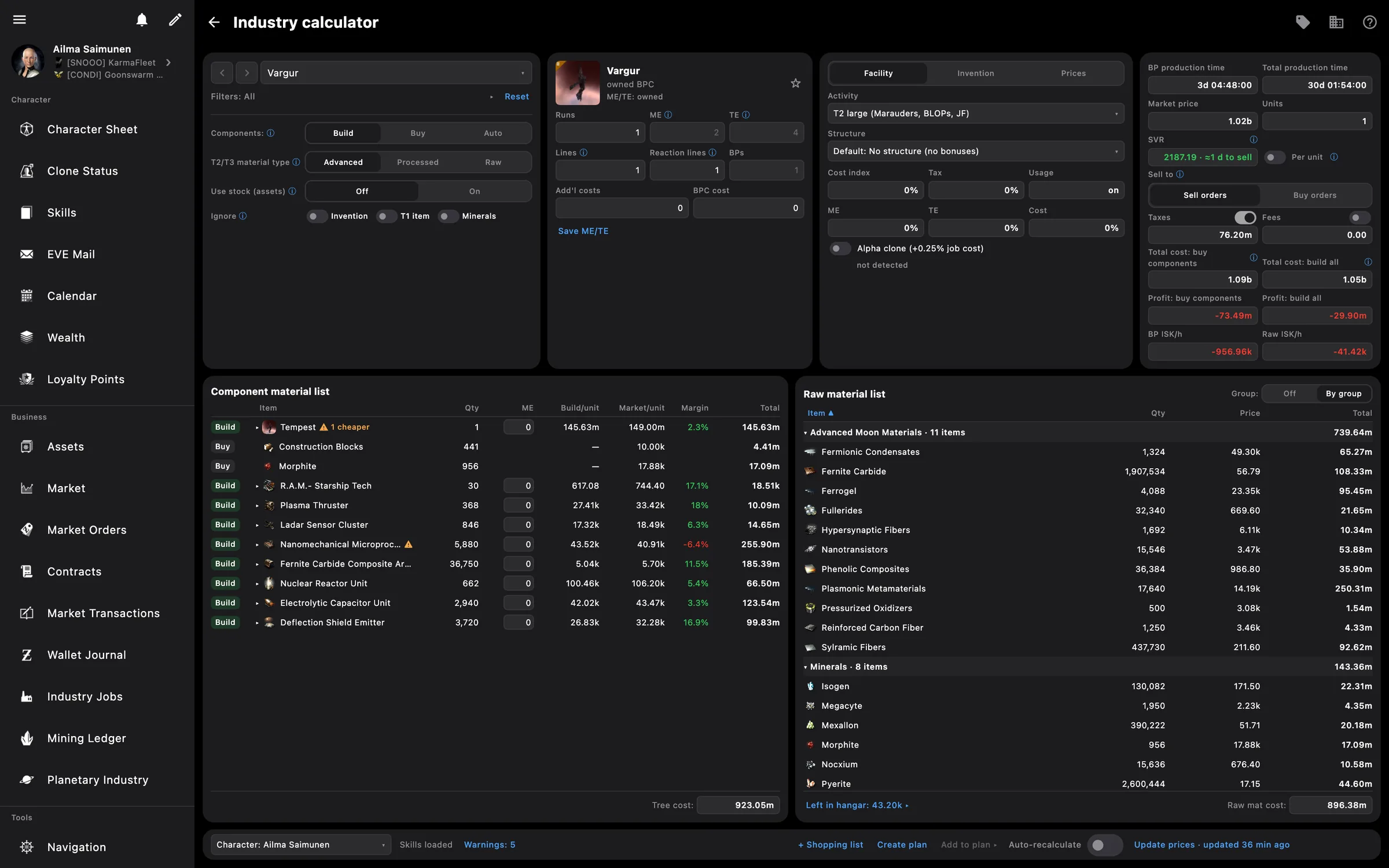1389x868 pixels.
Task: Click Update prices link
Action: point(1211,845)
